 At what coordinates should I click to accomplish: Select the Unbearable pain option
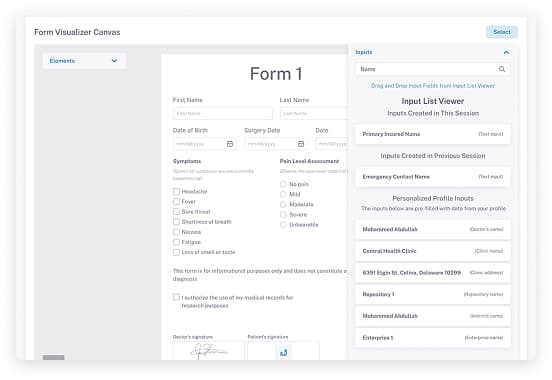[283, 225]
